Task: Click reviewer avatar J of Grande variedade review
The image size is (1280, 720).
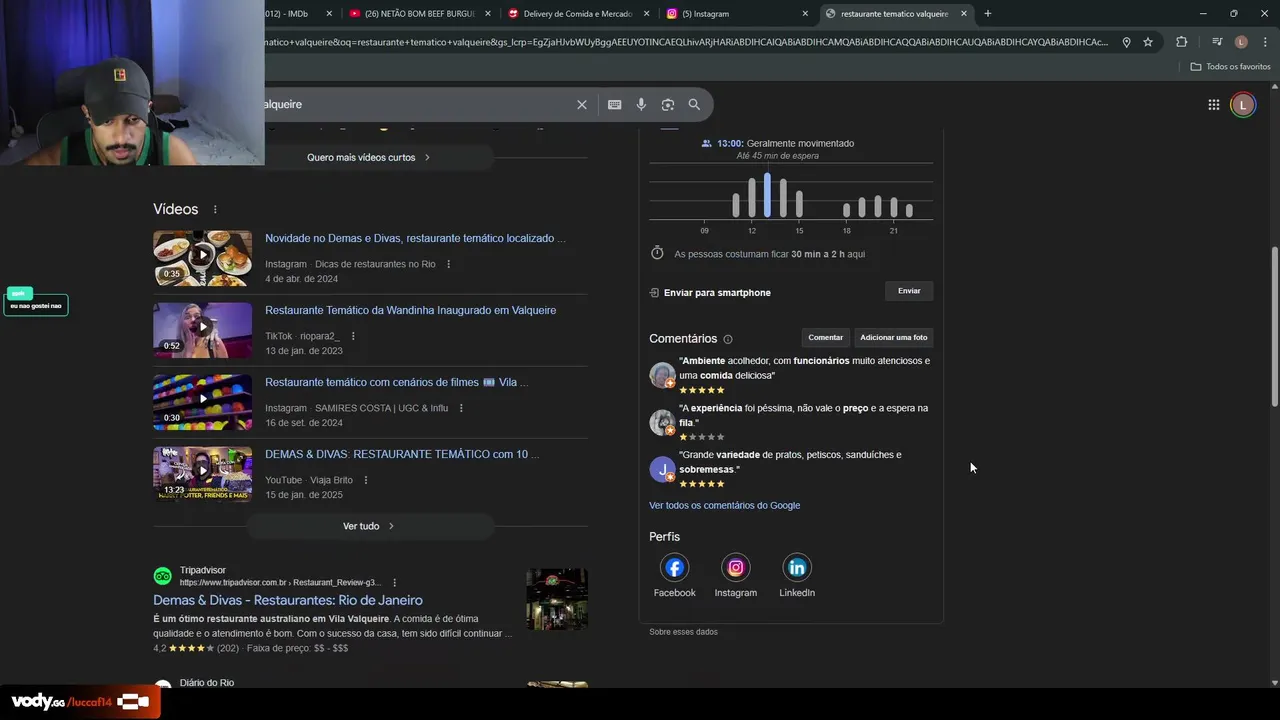Action: point(662,469)
